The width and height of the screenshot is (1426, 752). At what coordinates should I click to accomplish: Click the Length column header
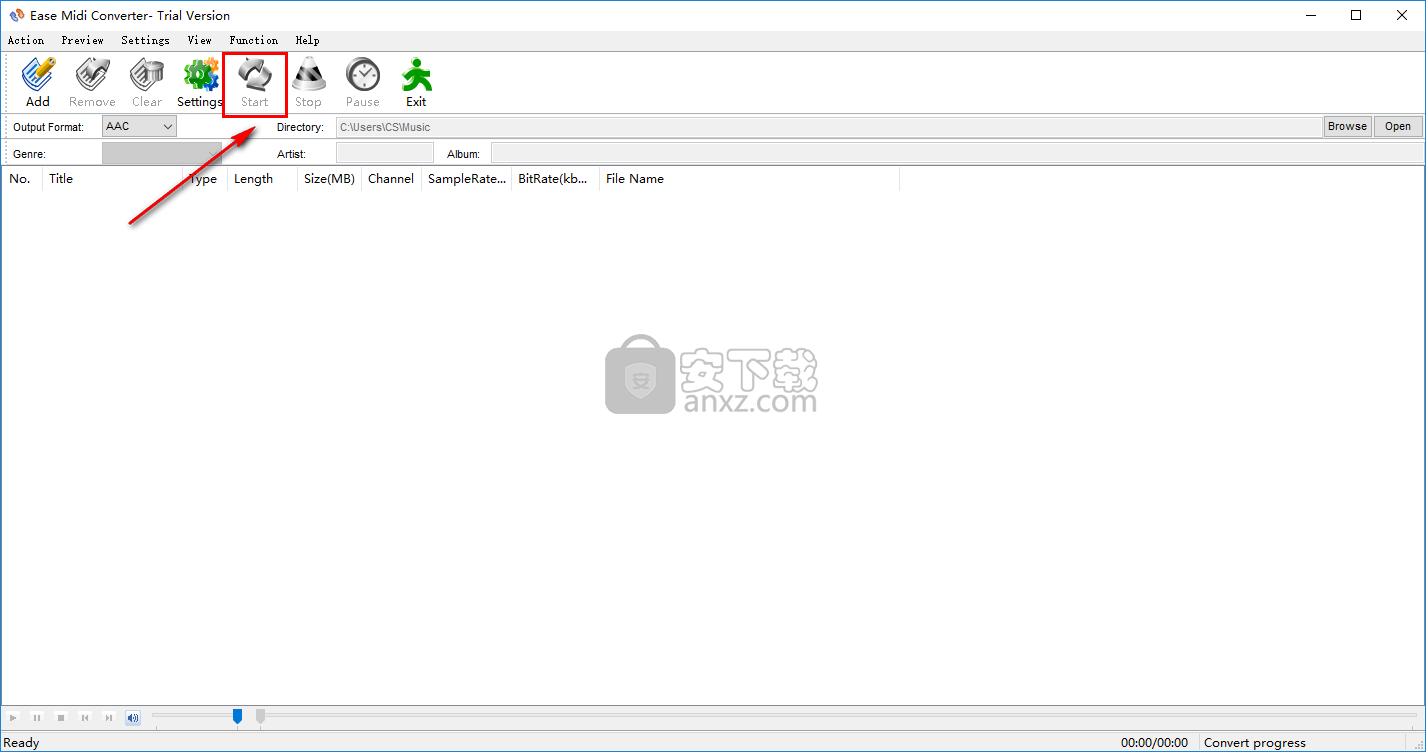[262, 179]
